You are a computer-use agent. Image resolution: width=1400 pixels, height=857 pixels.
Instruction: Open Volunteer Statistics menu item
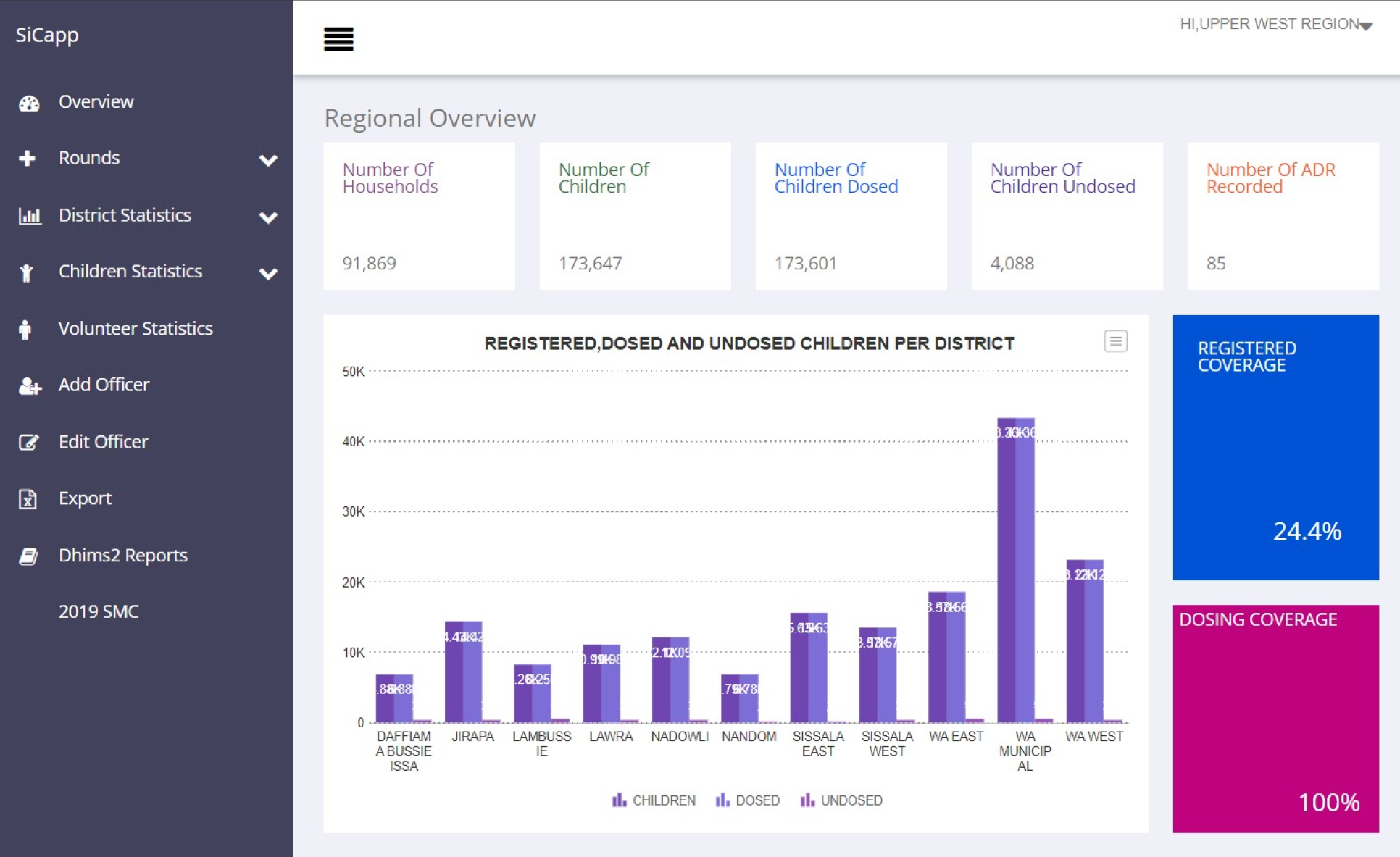click(x=136, y=328)
